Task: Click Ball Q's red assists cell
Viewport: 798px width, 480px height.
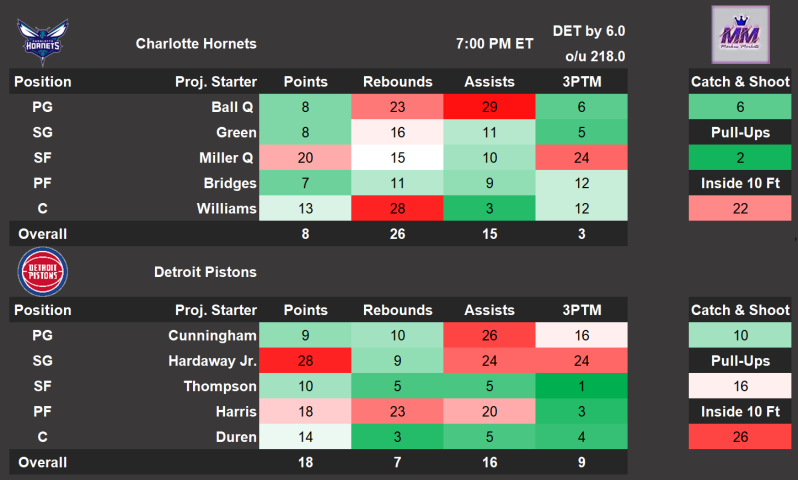Action: pos(489,107)
